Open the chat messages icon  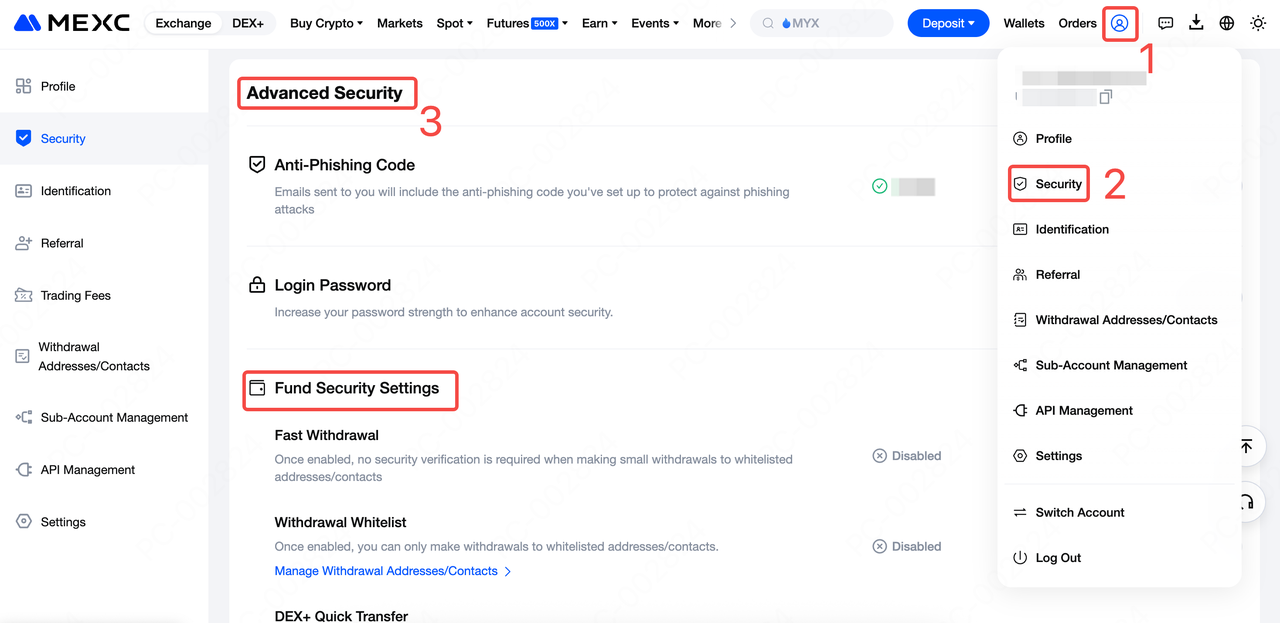click(1165, 23)
